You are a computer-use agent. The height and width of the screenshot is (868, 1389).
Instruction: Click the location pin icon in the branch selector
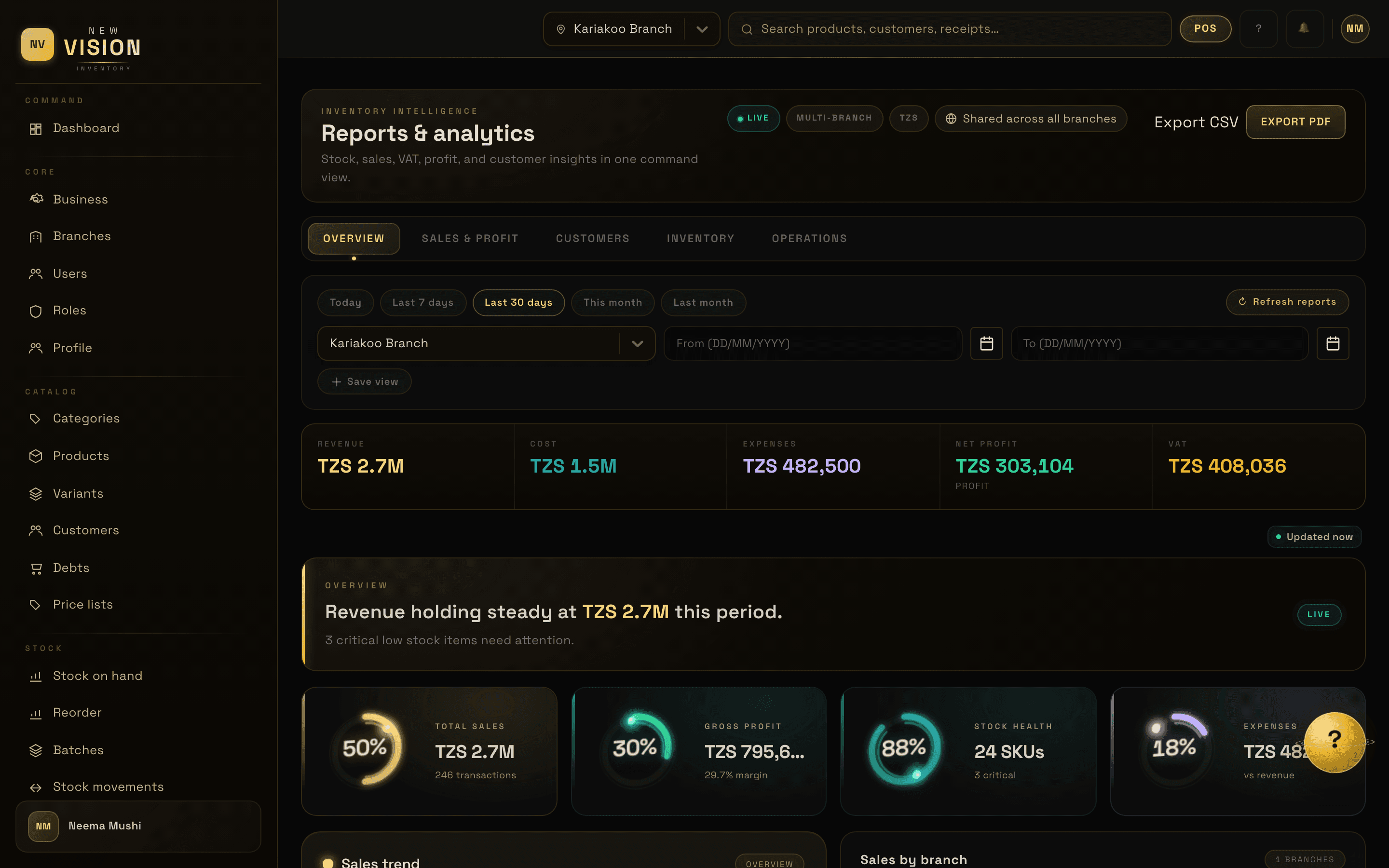coord(561,29)
